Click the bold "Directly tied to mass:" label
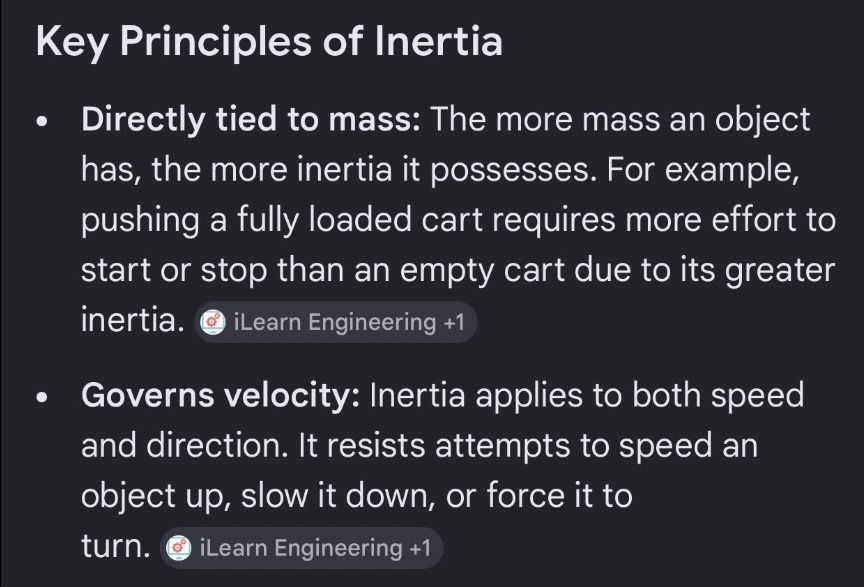Screen dimensions: 864x587 click(251, 119)
